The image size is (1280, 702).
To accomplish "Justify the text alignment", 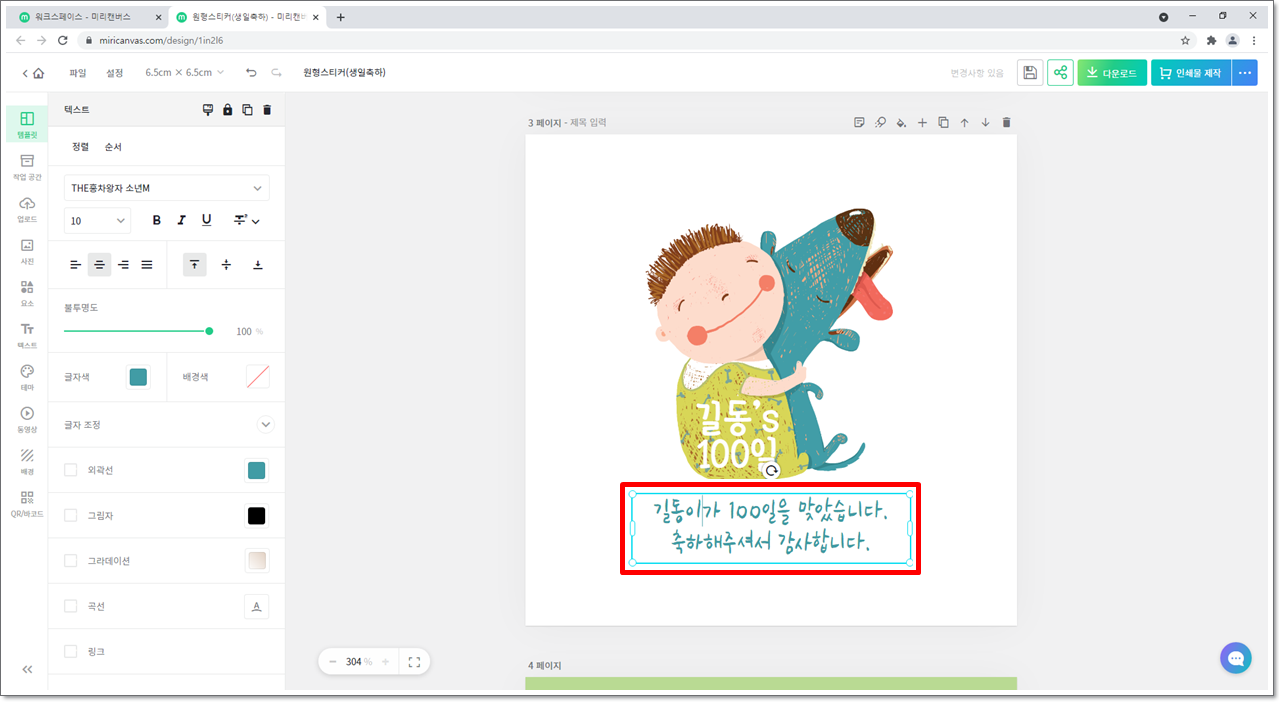I will [x=147, y=265].
